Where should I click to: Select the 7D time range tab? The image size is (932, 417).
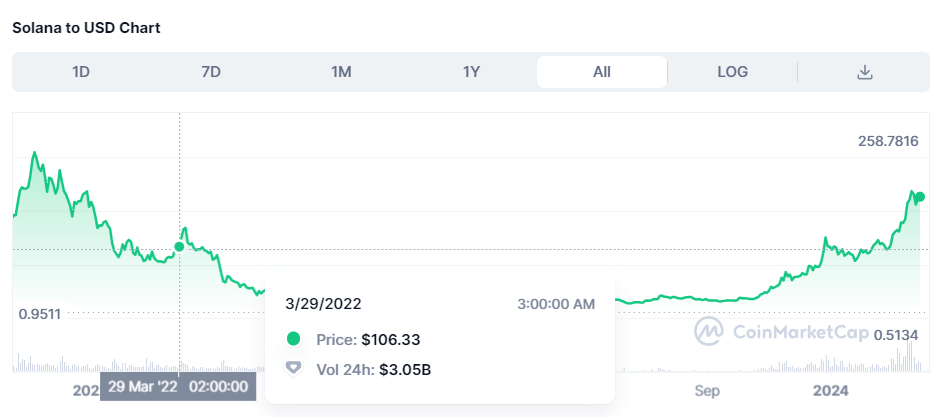(211, 72)
